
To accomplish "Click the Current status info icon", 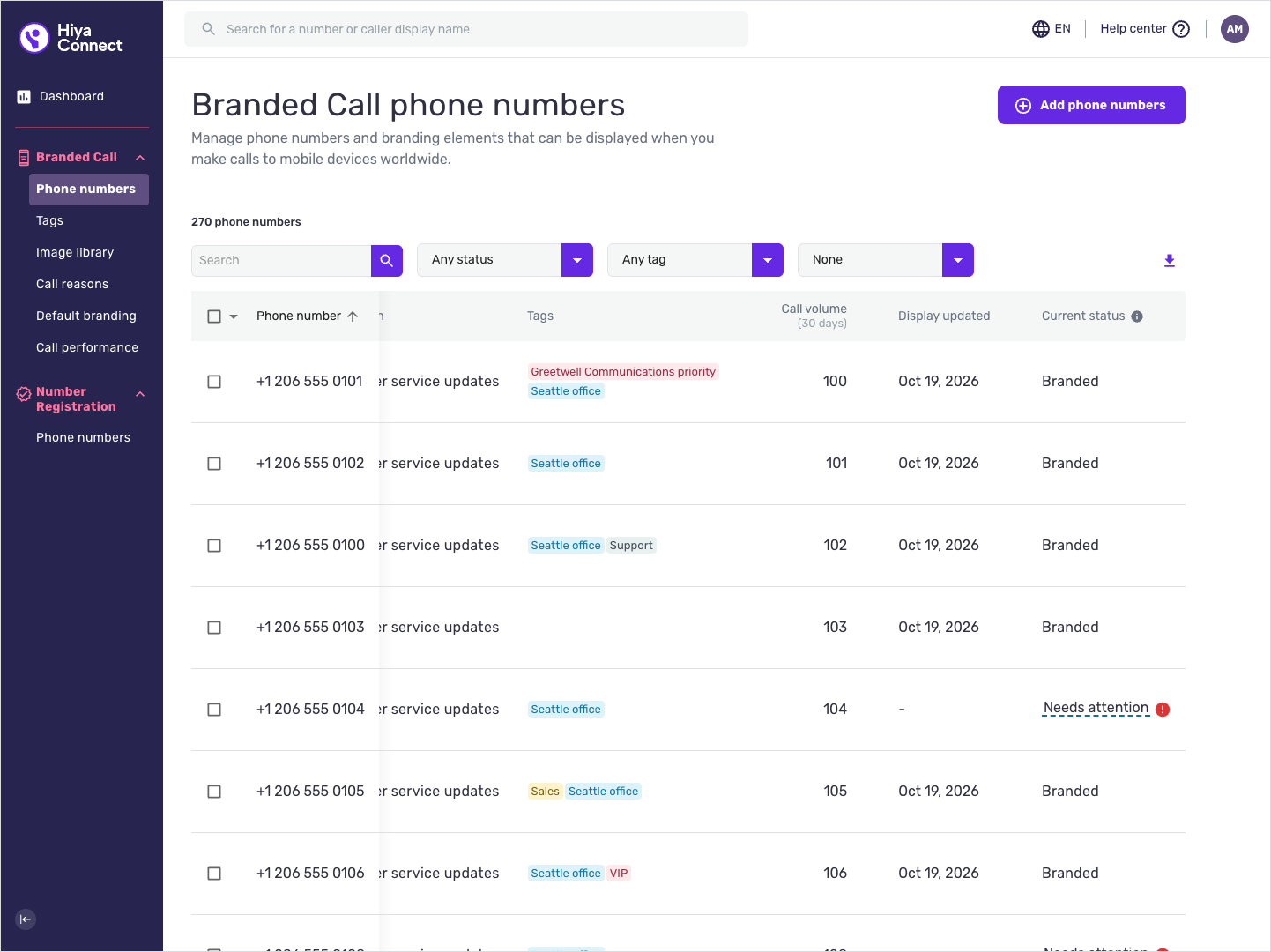I will tap(1137, 316).
